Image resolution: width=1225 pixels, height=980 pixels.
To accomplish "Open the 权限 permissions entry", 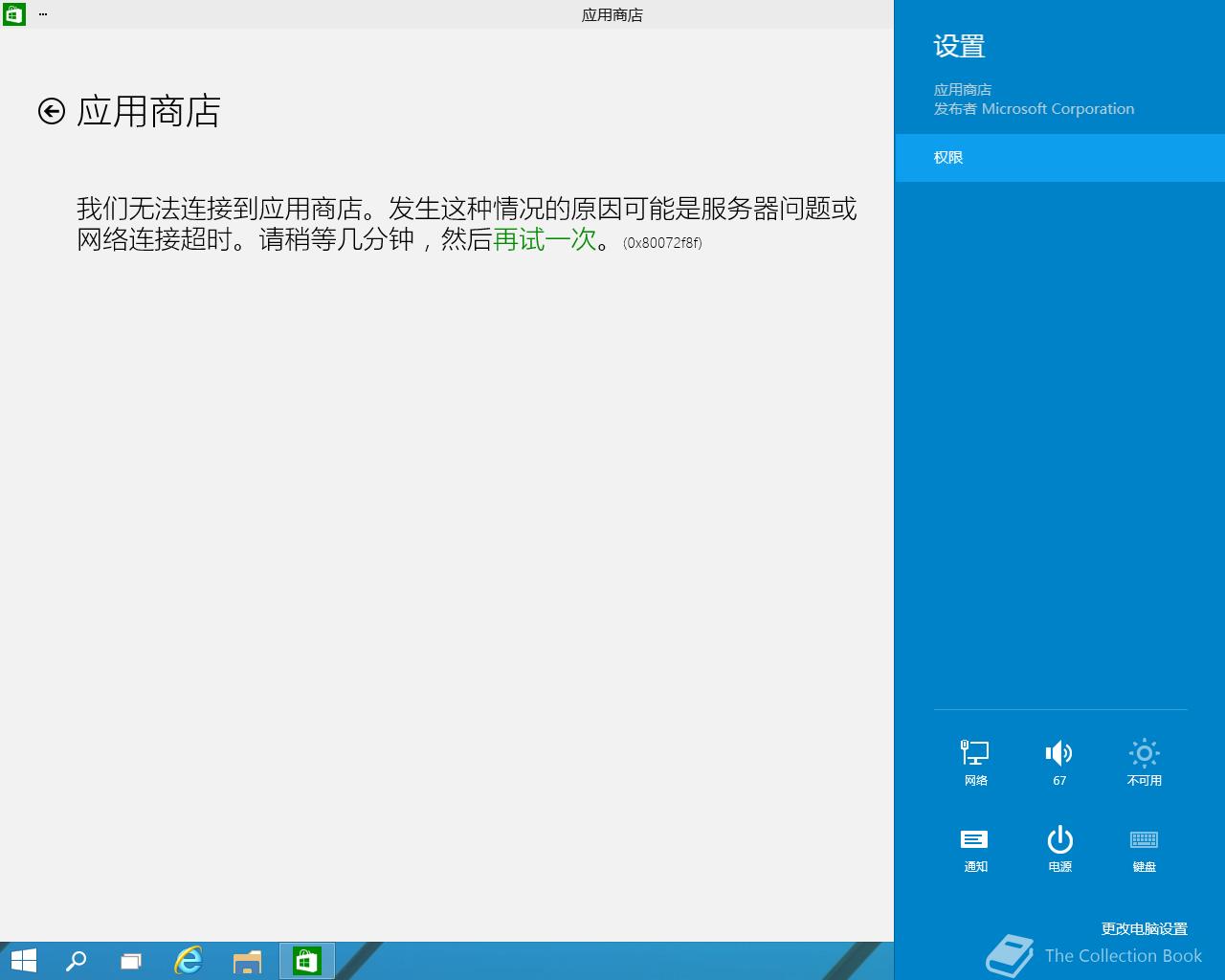I will [x=1060, y=158].
